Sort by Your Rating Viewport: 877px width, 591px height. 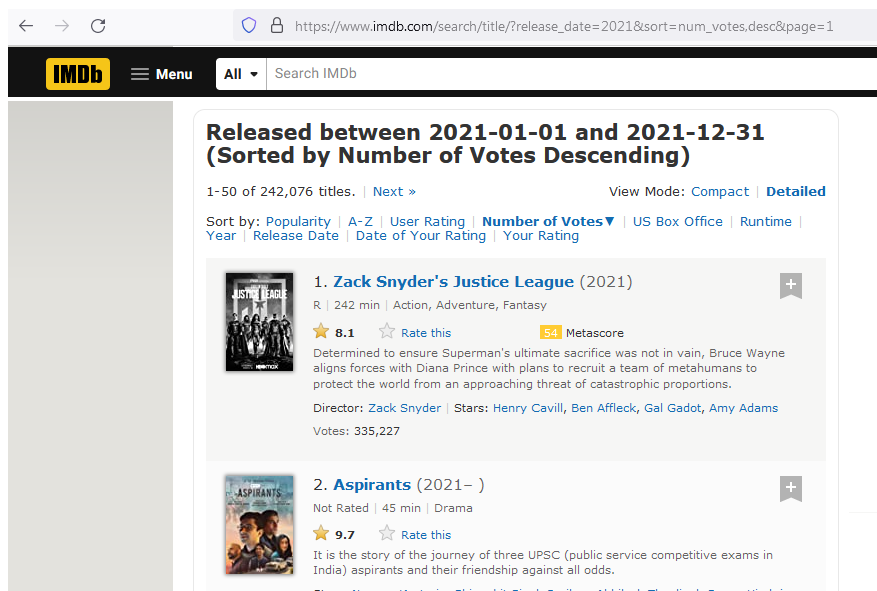click(540, 236)
